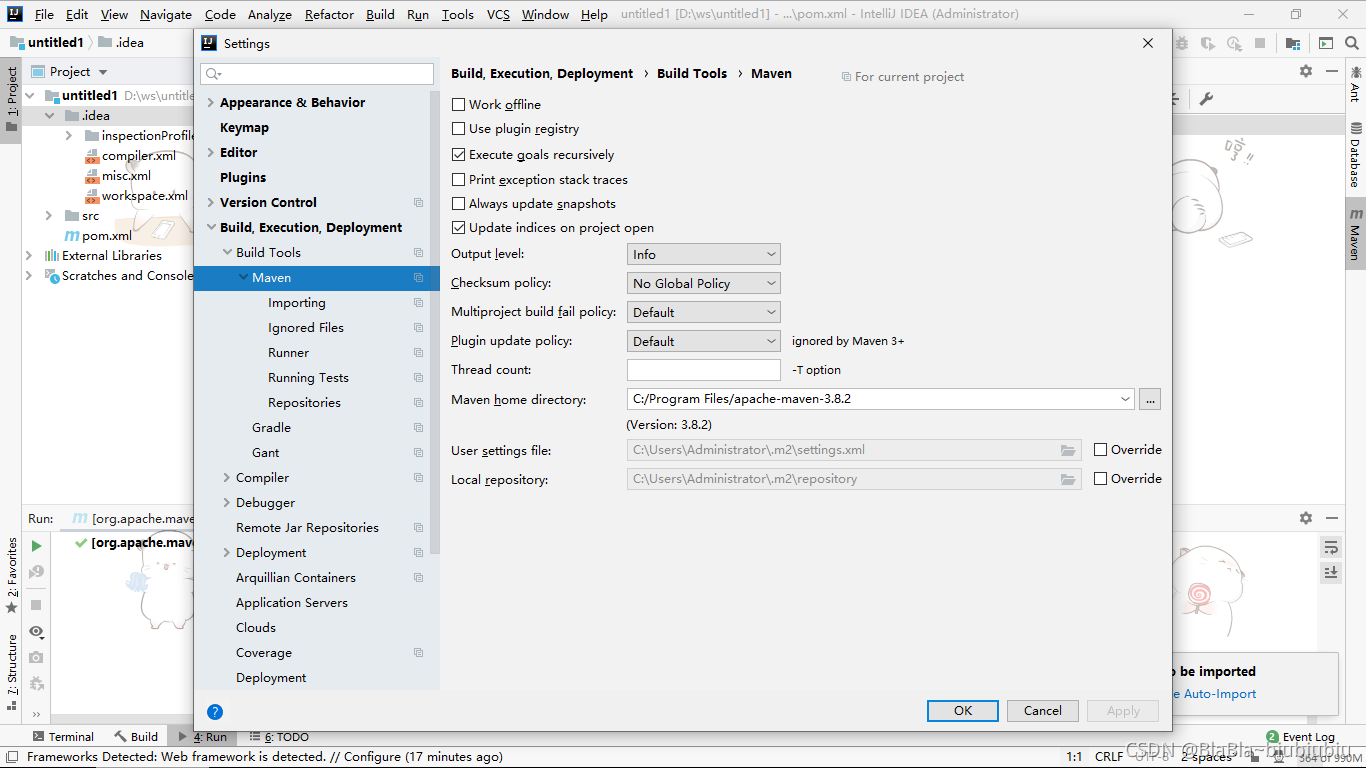
Task: Open the VCS menu
Action: (498, 14)
